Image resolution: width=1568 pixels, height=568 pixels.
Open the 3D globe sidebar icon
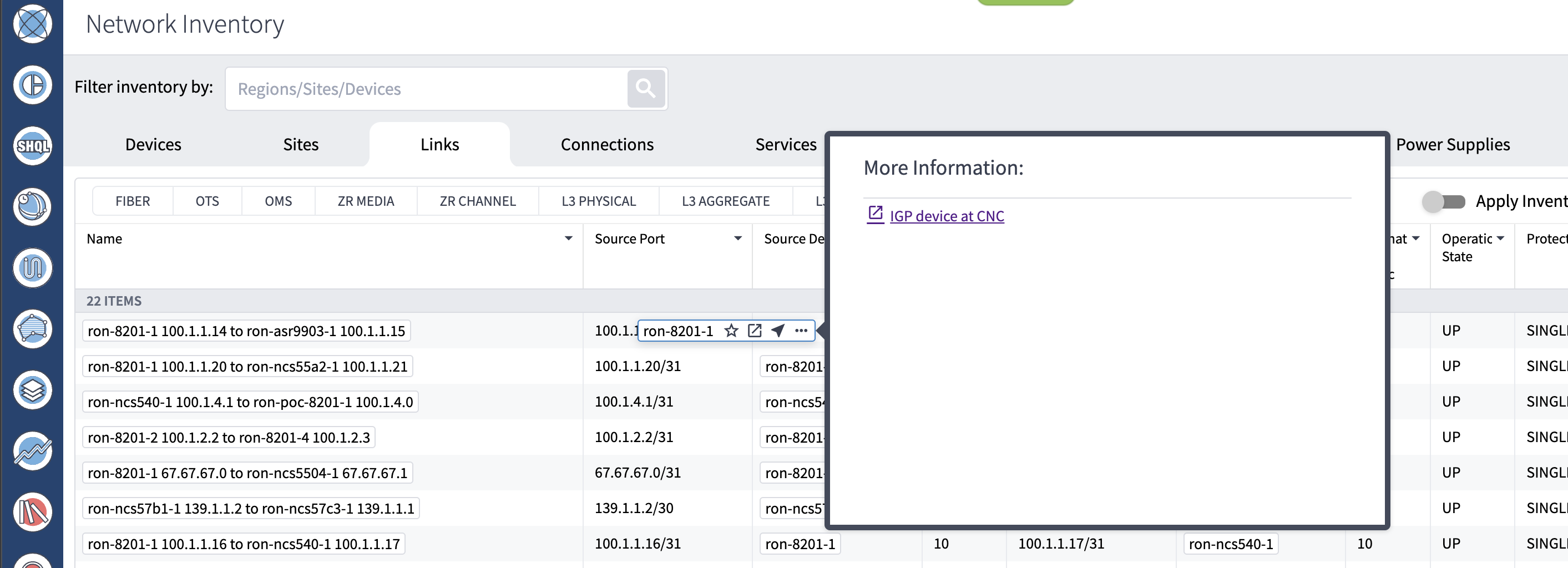click(x=32, y=207)
